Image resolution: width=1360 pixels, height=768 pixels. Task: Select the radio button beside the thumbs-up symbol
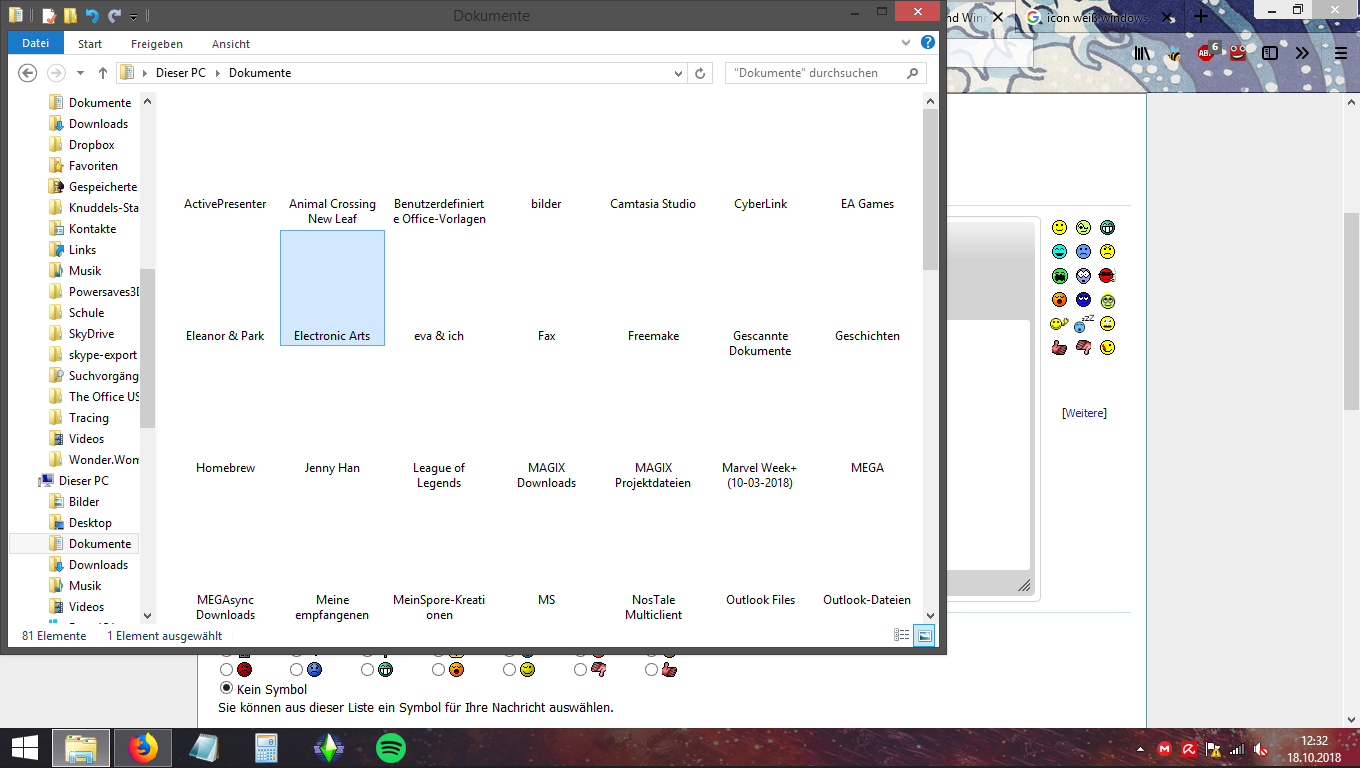click(651, 669)
